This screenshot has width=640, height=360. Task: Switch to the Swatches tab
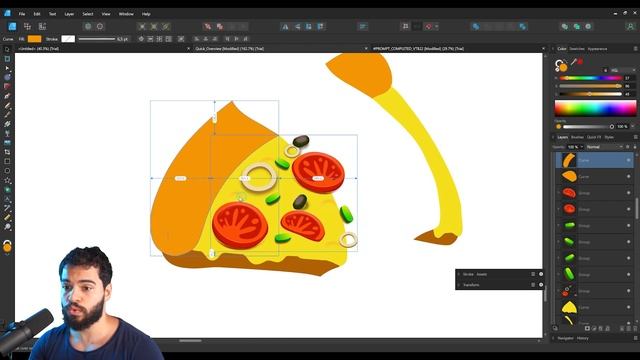point(577,49)
